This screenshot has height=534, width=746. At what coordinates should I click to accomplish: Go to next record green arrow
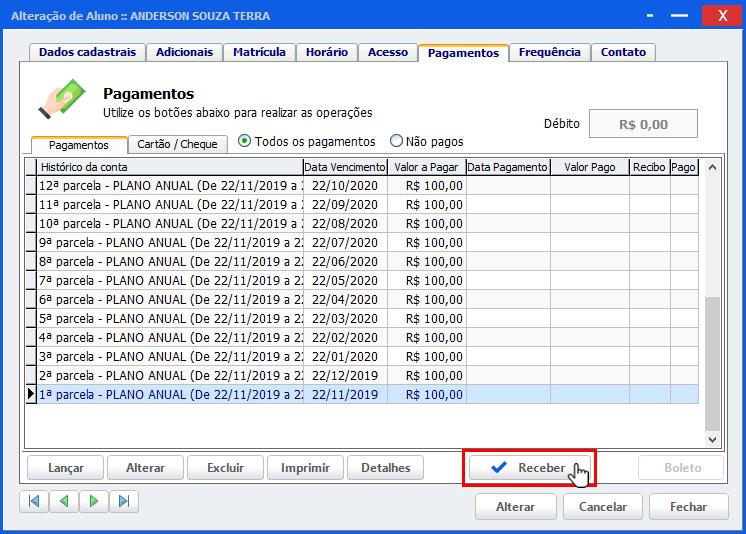coord(94,501)
